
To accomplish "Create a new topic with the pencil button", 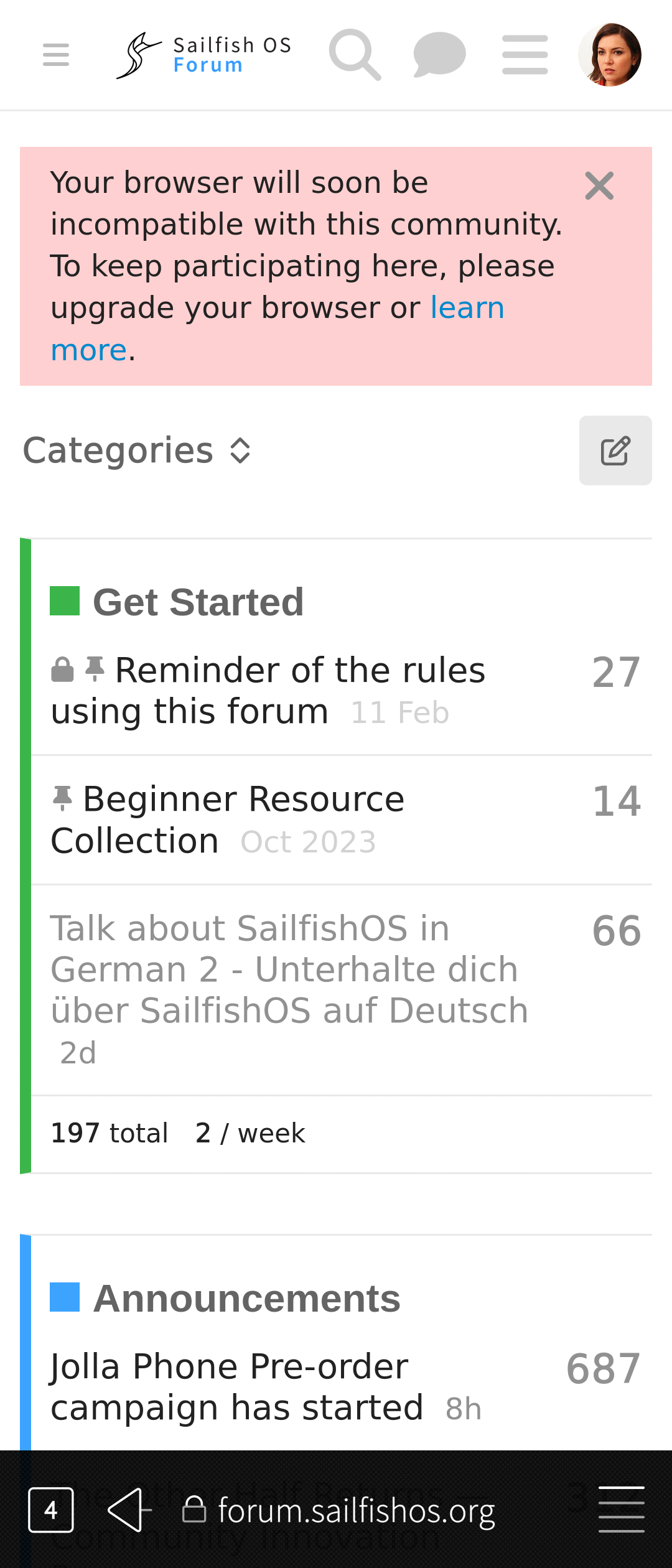I will click(615, 450).
